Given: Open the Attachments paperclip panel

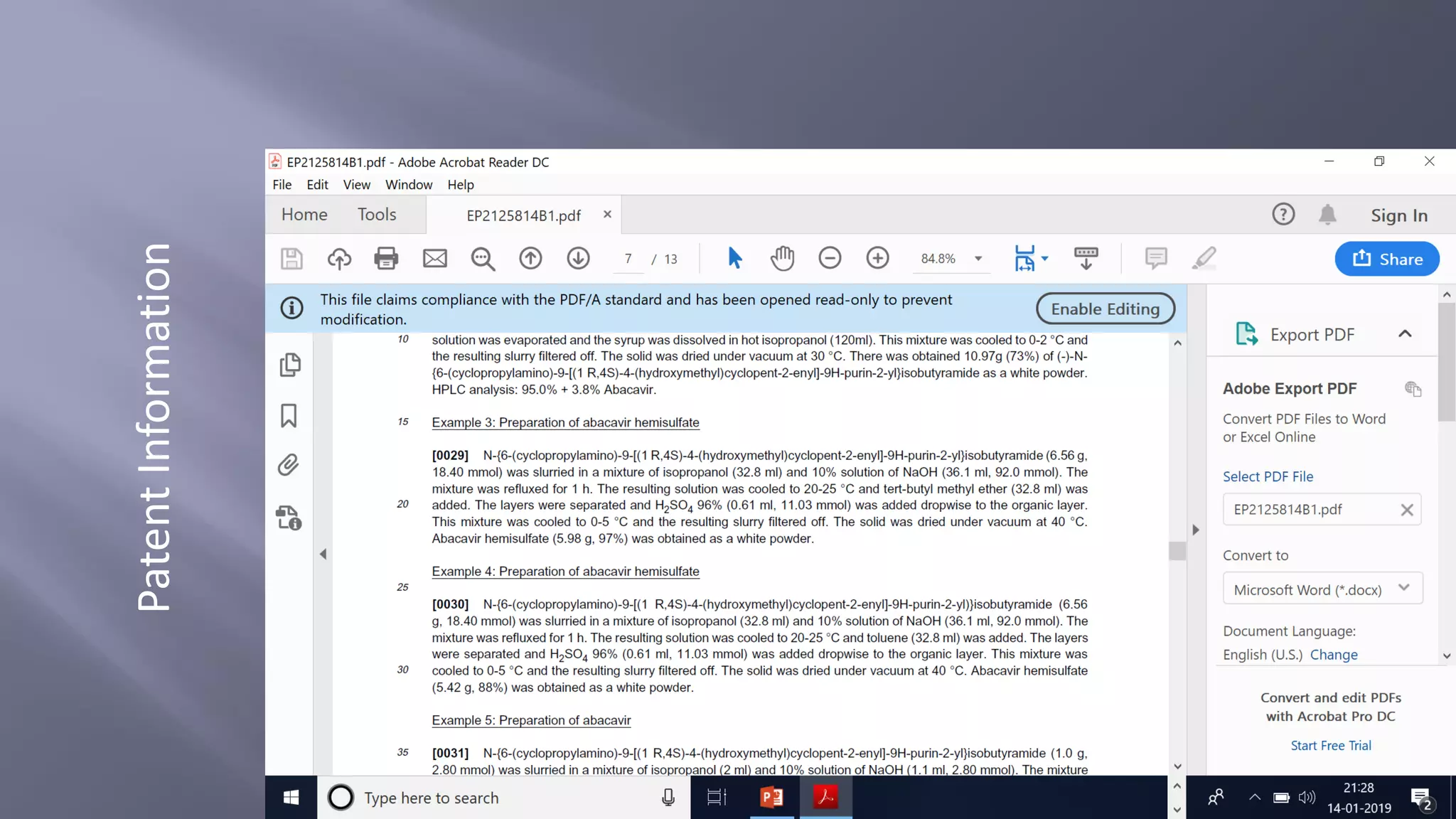Looking at the screenshot, I should 288,466.
